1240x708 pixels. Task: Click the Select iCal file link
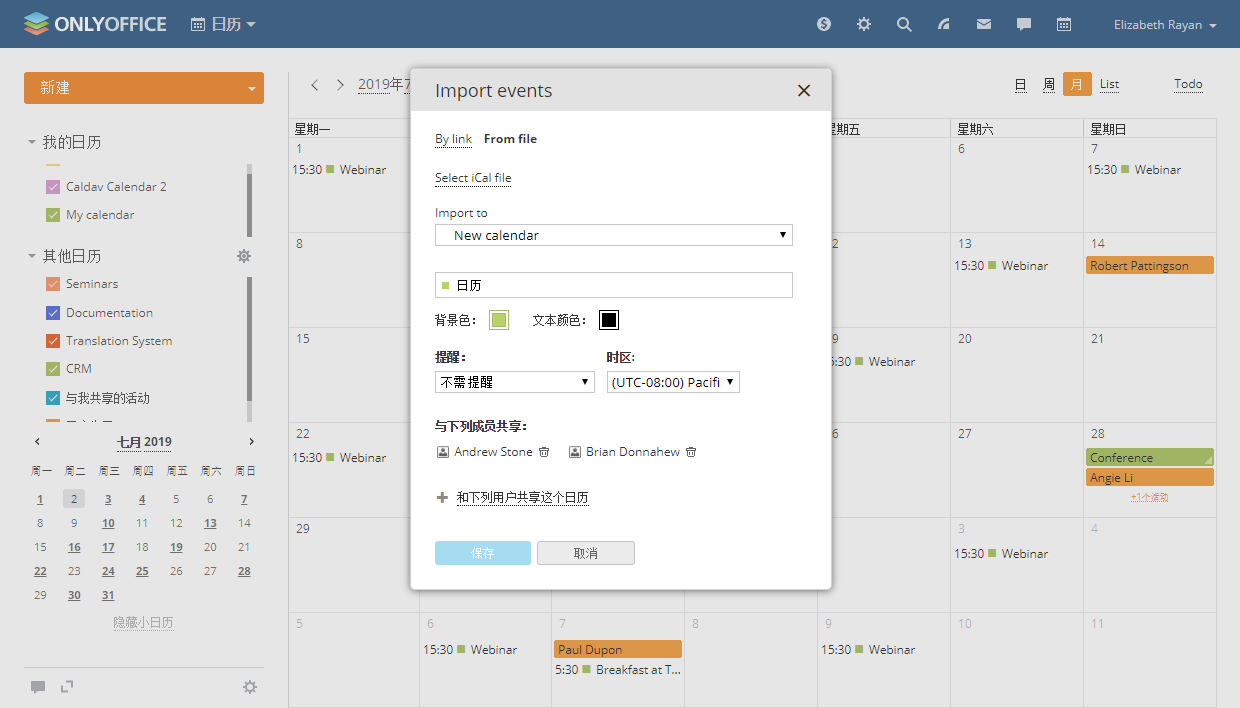coord(473,178)
